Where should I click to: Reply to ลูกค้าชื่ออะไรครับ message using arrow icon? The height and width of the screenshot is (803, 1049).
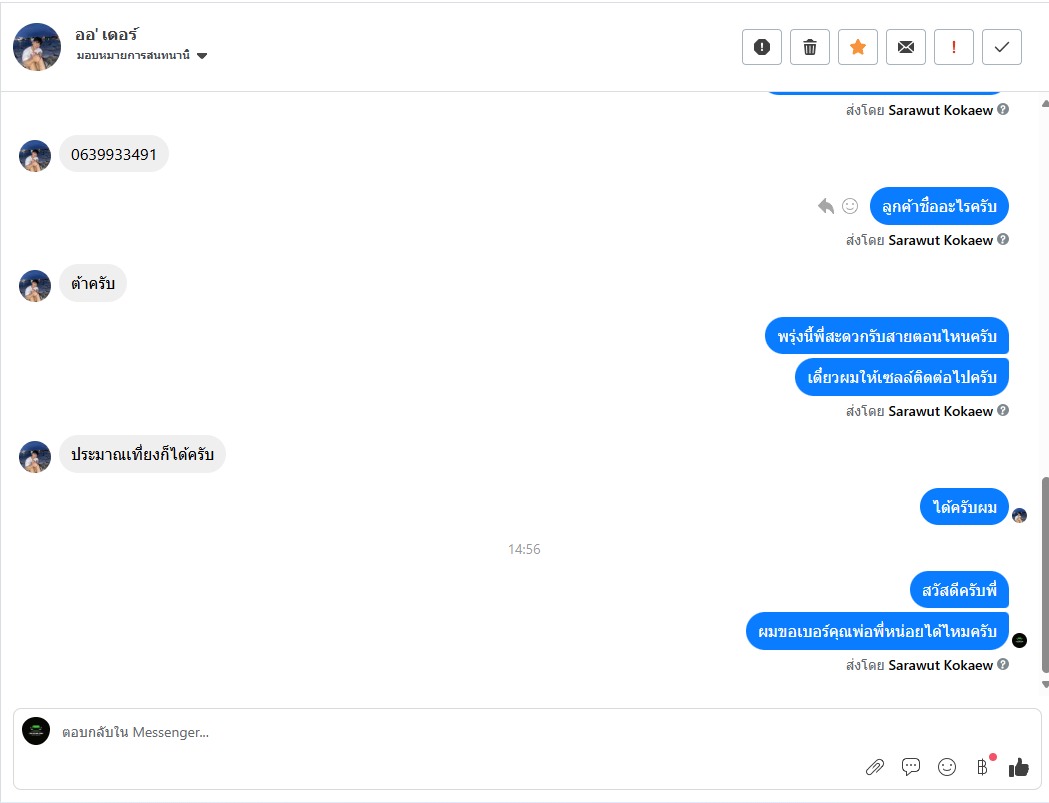pos(826,206)
